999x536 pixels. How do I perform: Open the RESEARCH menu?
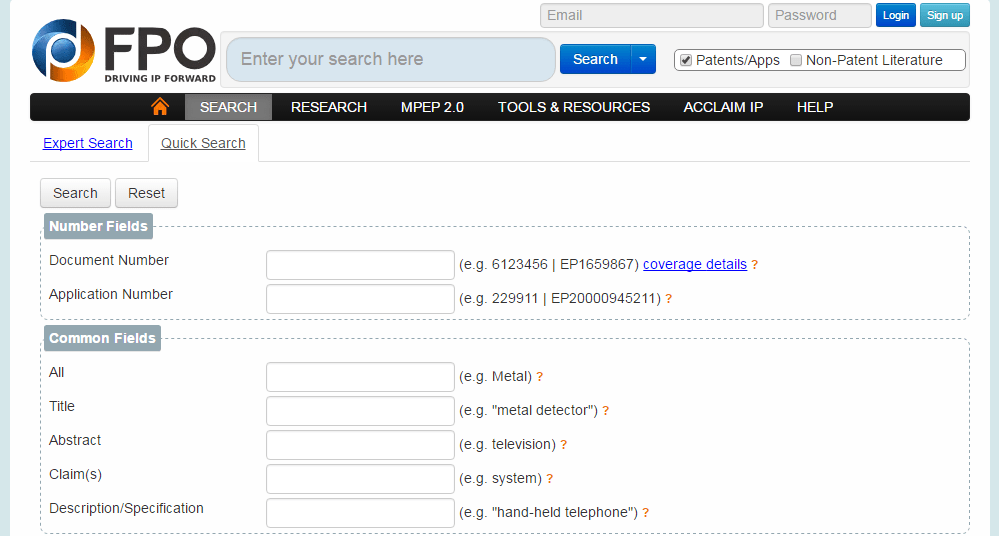[x=329, y=107]
